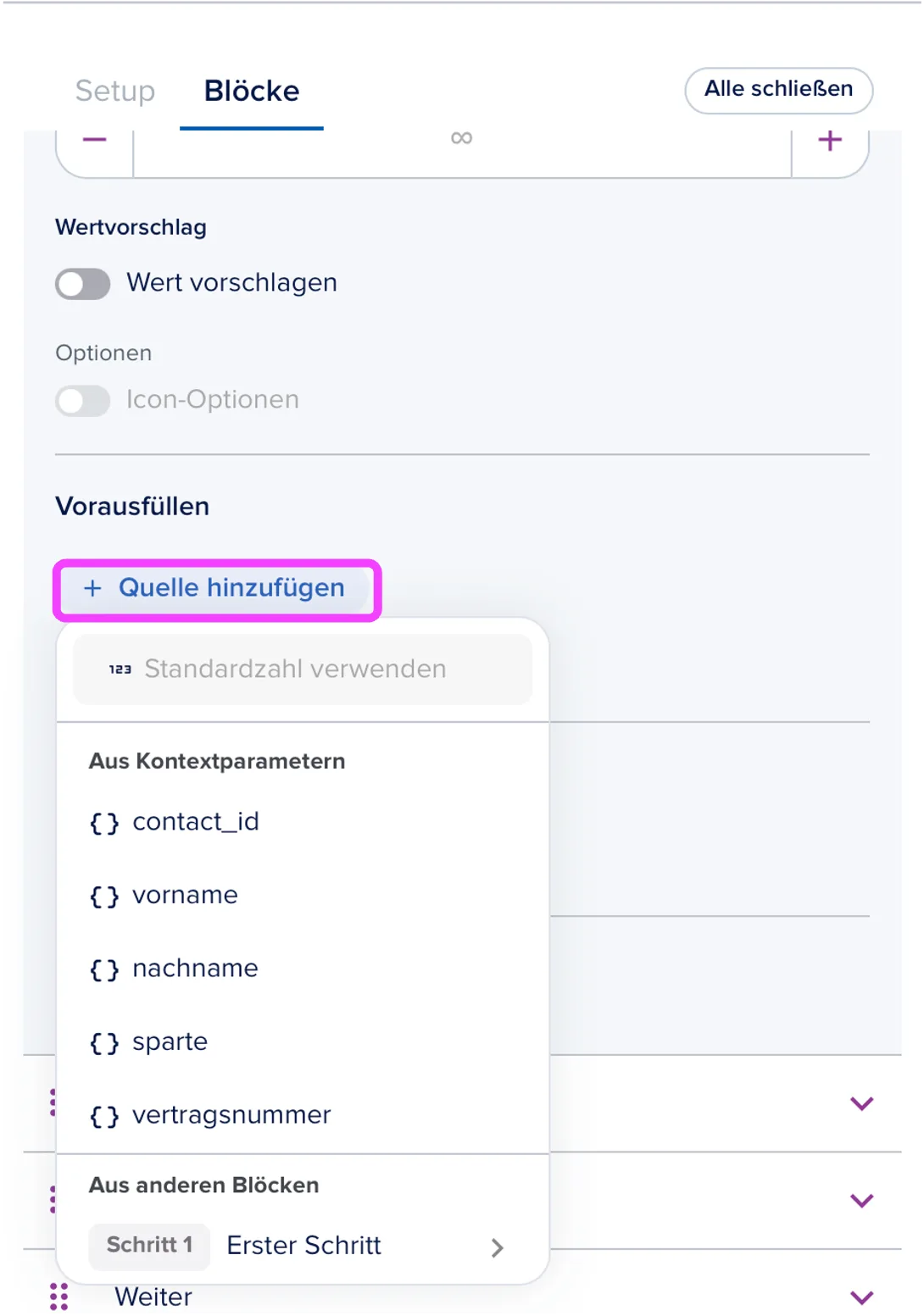Image resolution: width=924 pixels, height=1316 pixels.
Task: Choose nachname context parameter
Action: (x=303, y=969)
